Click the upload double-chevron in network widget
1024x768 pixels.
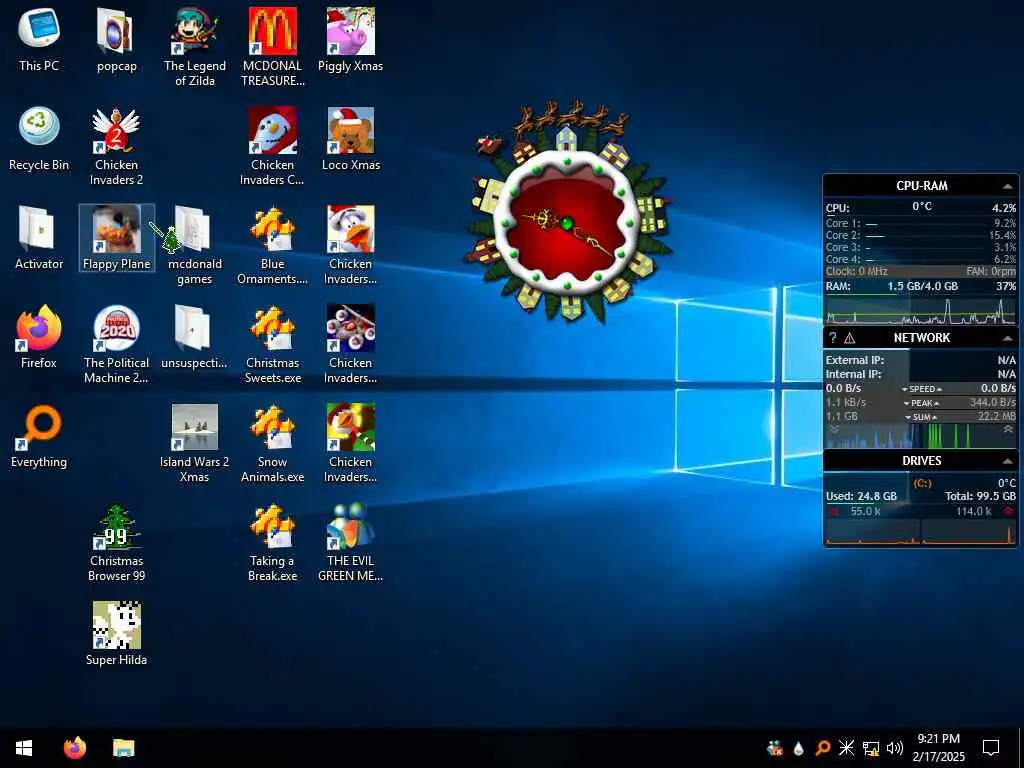(1008, 430)
